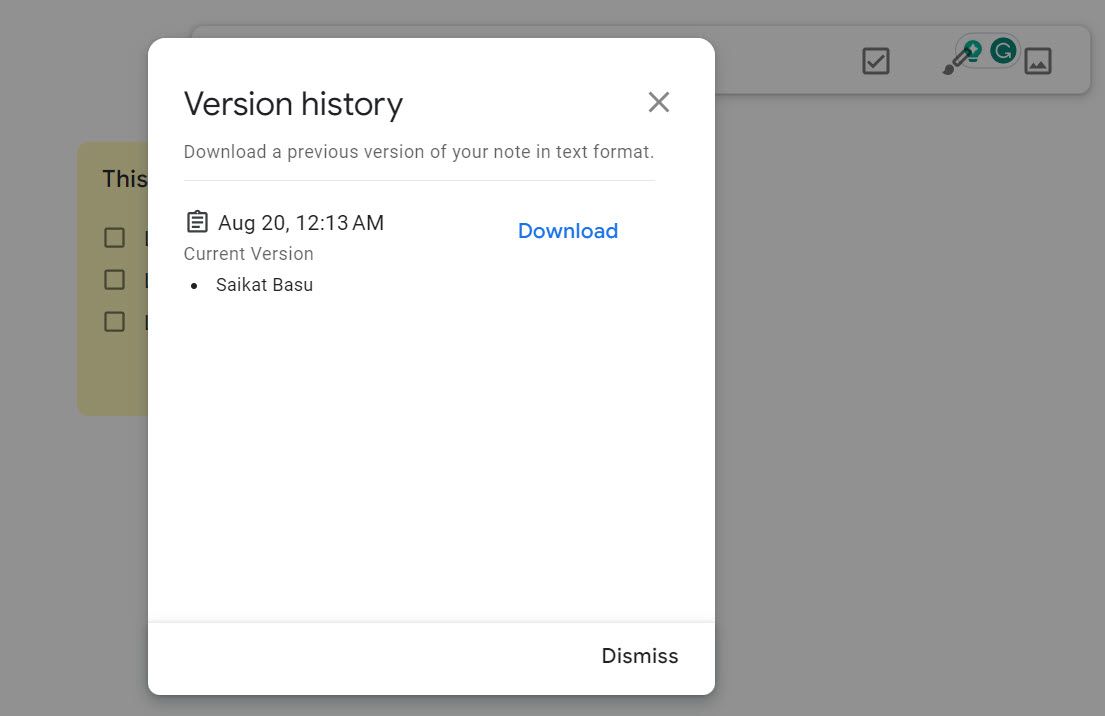Select the checklist icon in note toolbar
The width and height of the screenshot is (1105, 716).
coord(875,61)
